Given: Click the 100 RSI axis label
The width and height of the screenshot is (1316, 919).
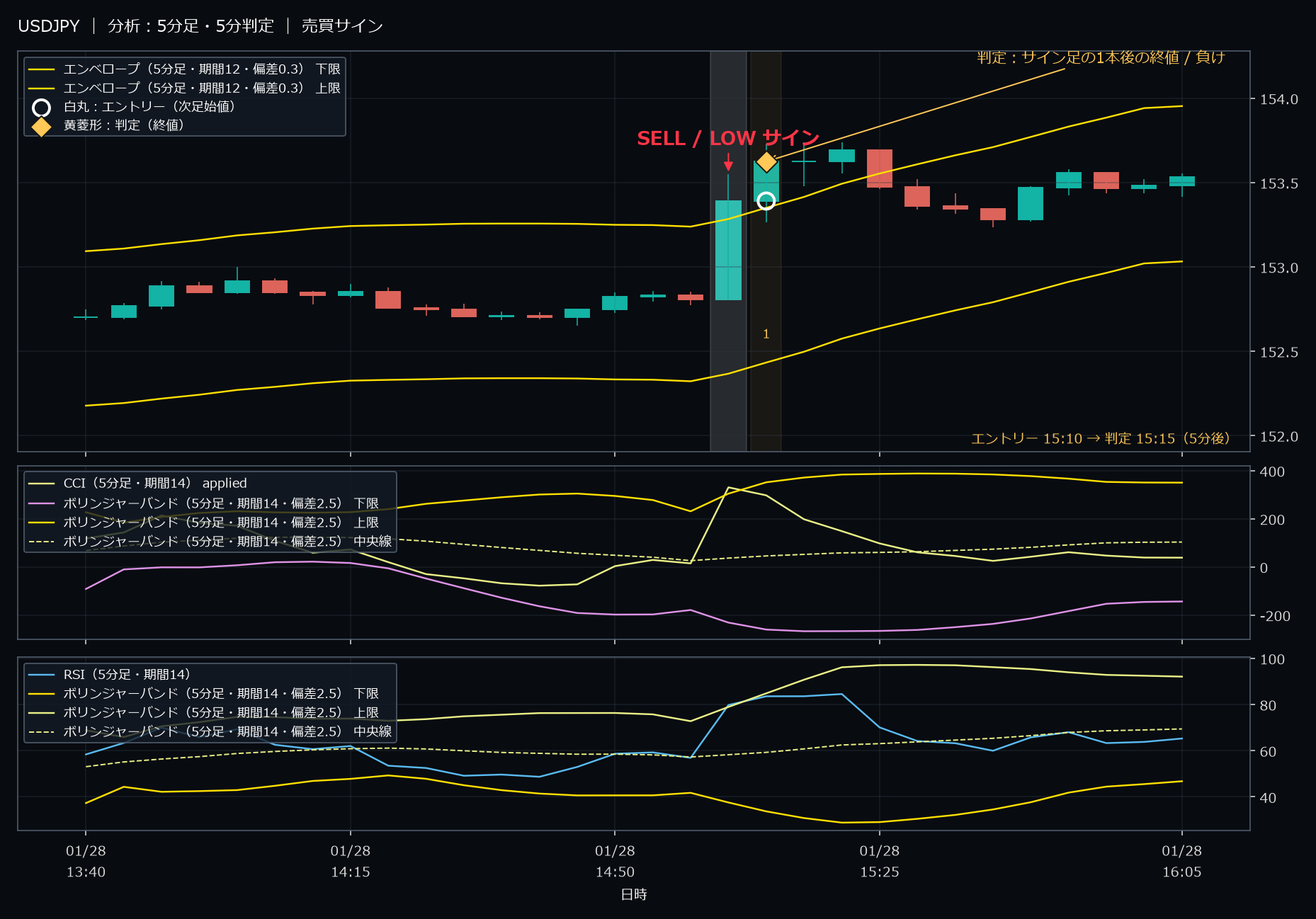Looking at the screenshot, I should 1272,659.
